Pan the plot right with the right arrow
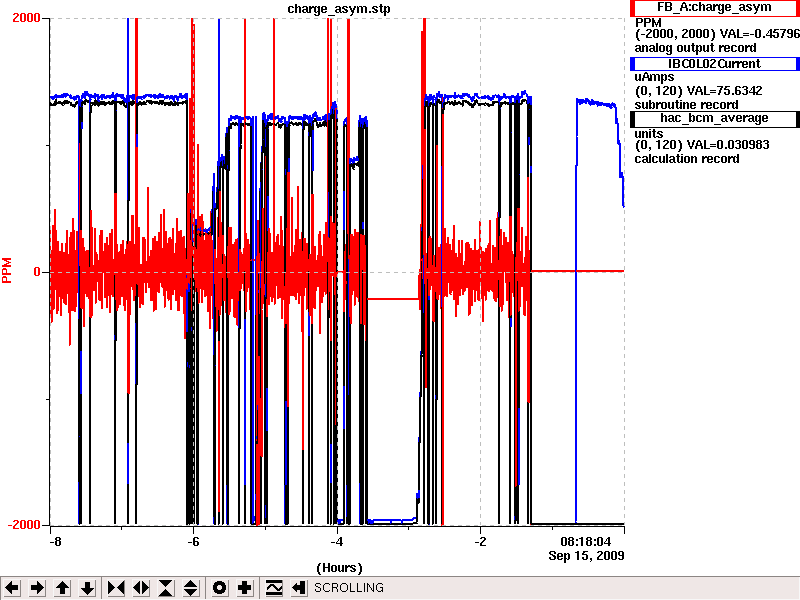Image resolution: width=800 pixels, height=600 pixels. pos(37,588)
